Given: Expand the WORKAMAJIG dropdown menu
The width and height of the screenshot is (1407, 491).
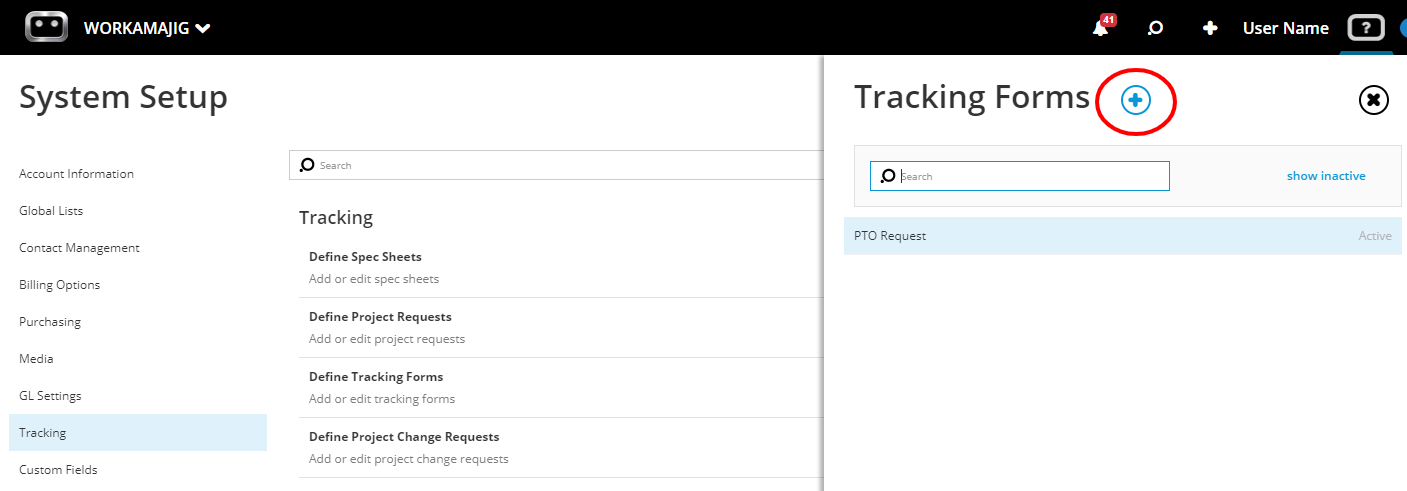Looking at the screenshot, I should click(147, 28).
